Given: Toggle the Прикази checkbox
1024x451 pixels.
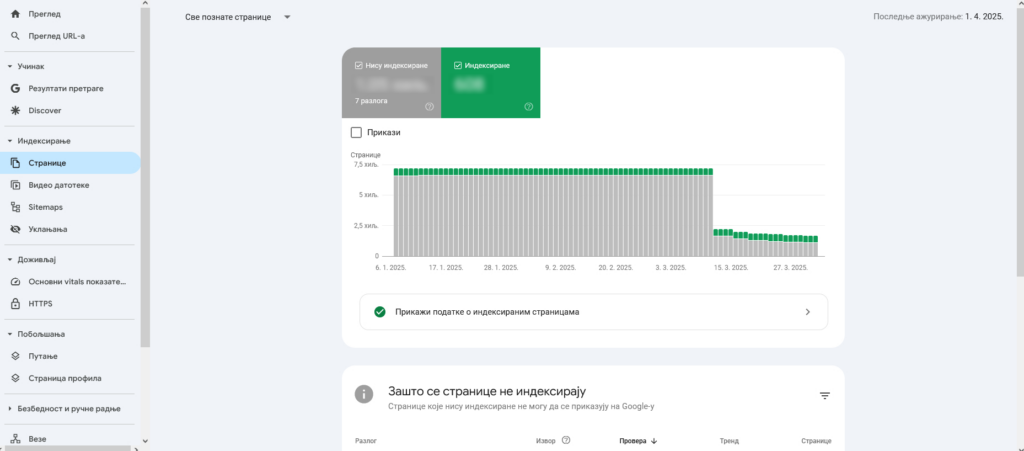Looking at the screenshot, I should click(x=357, y=132).
